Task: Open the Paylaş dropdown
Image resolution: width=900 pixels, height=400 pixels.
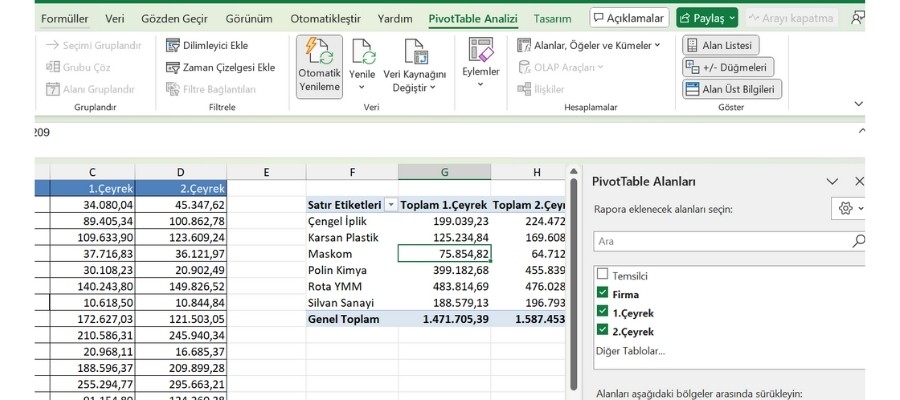Action: click(x=706, y=18)
